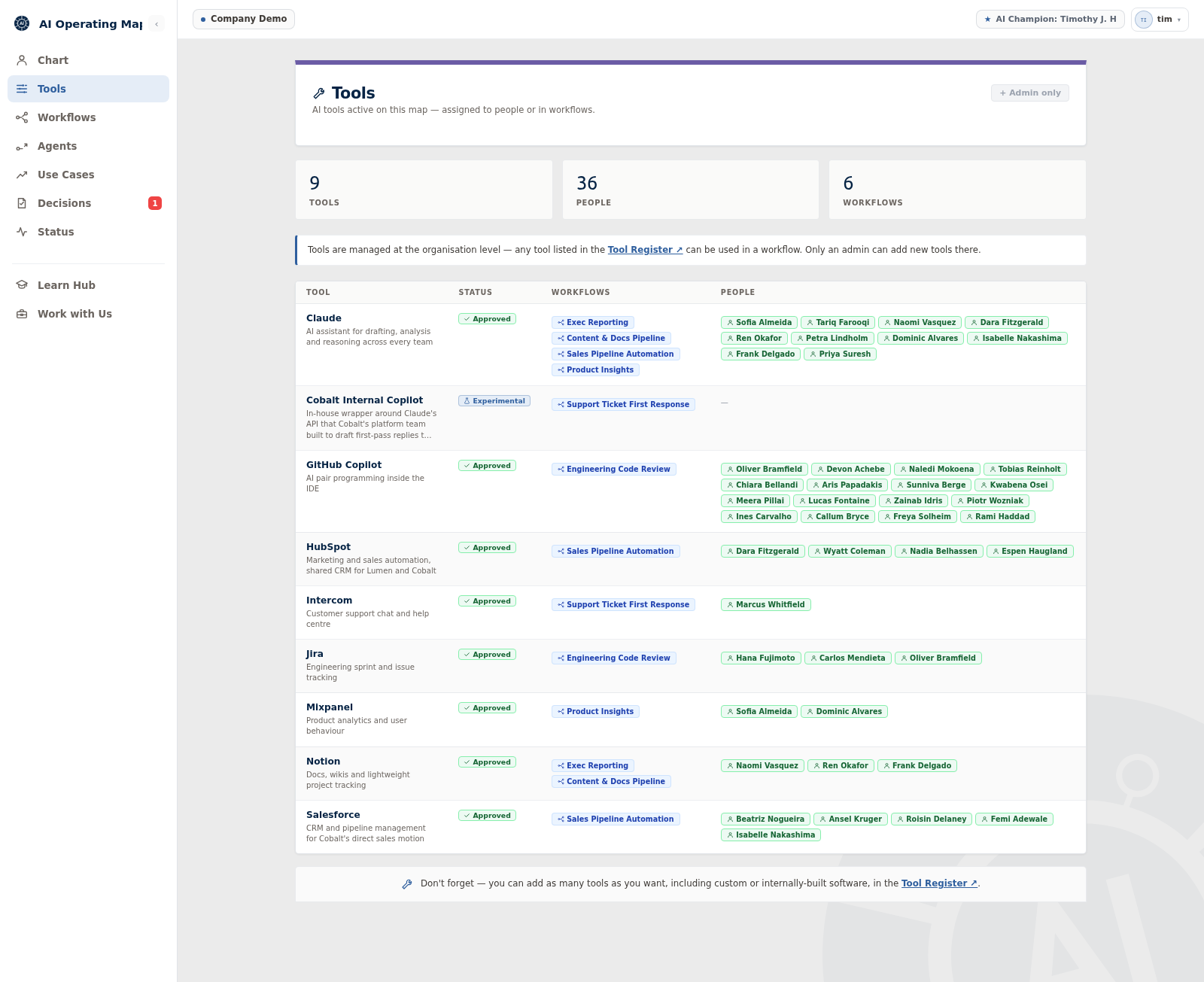This screenshot has width=1204, height=982.
Task: Click the red Decisions notification badge
Action: 155,203
